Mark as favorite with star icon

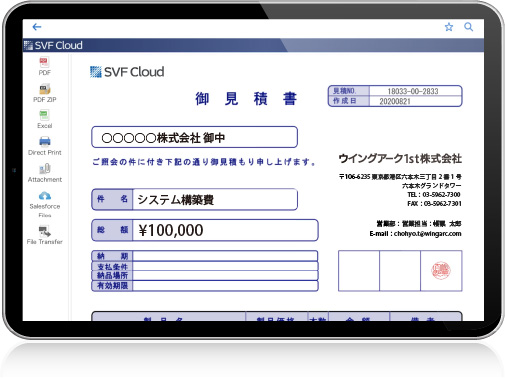449,27
